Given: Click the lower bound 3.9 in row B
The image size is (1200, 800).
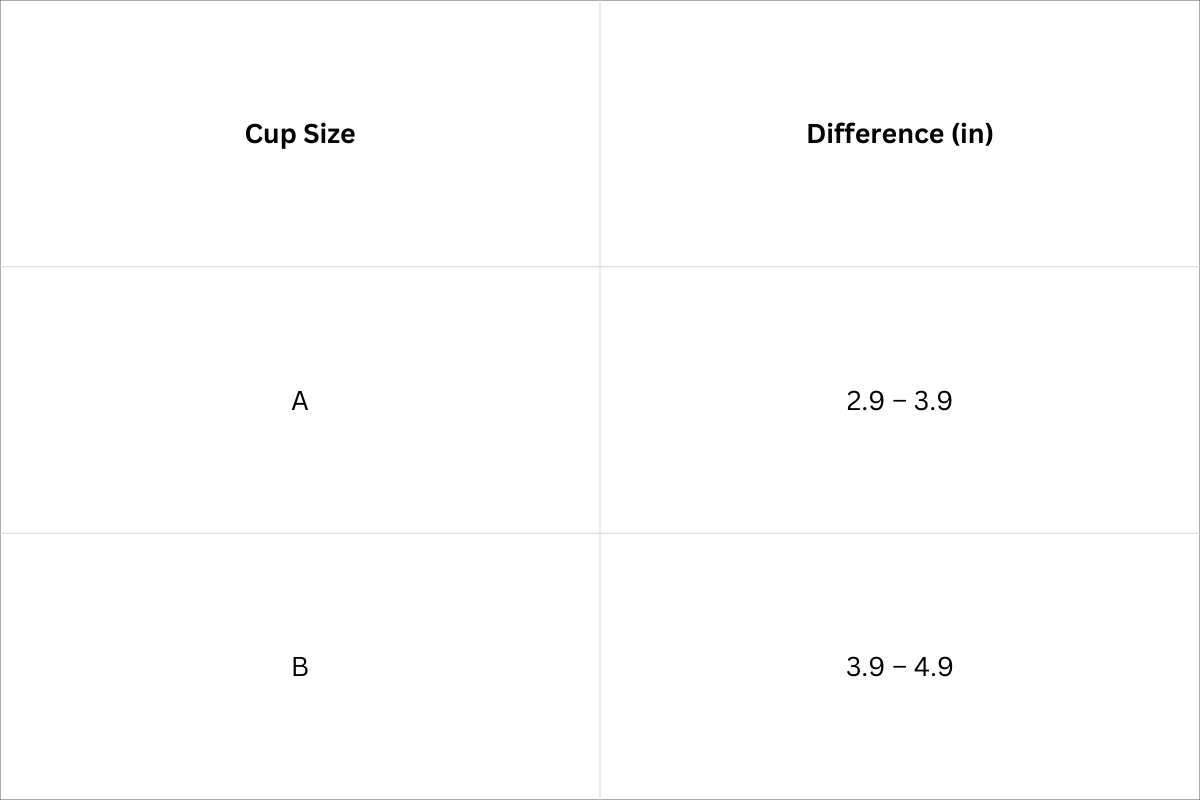Looking at the screenshot, I should tap(865, 667).
